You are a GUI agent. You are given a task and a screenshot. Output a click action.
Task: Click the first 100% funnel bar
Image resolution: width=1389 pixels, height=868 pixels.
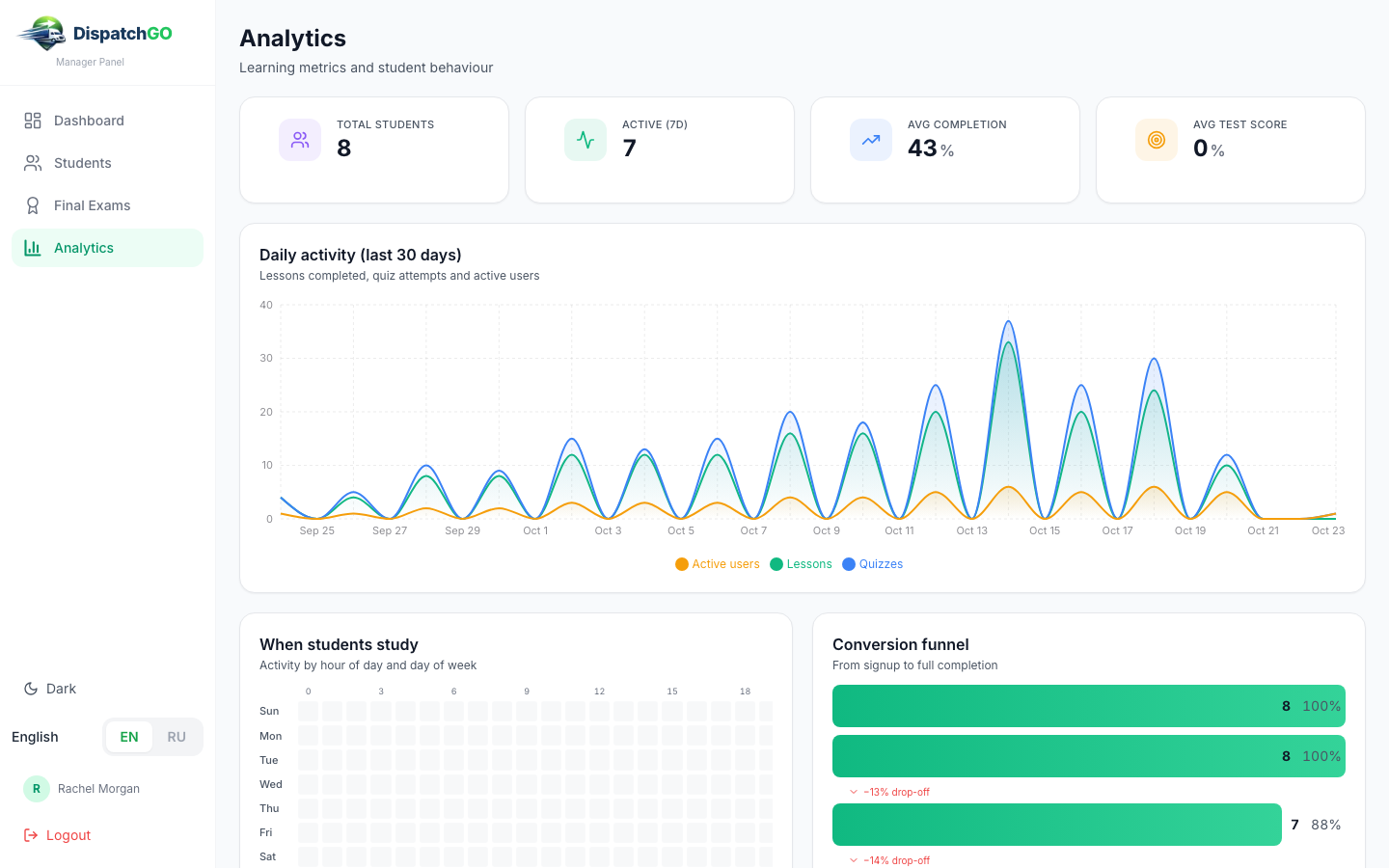coord(1089,706)
